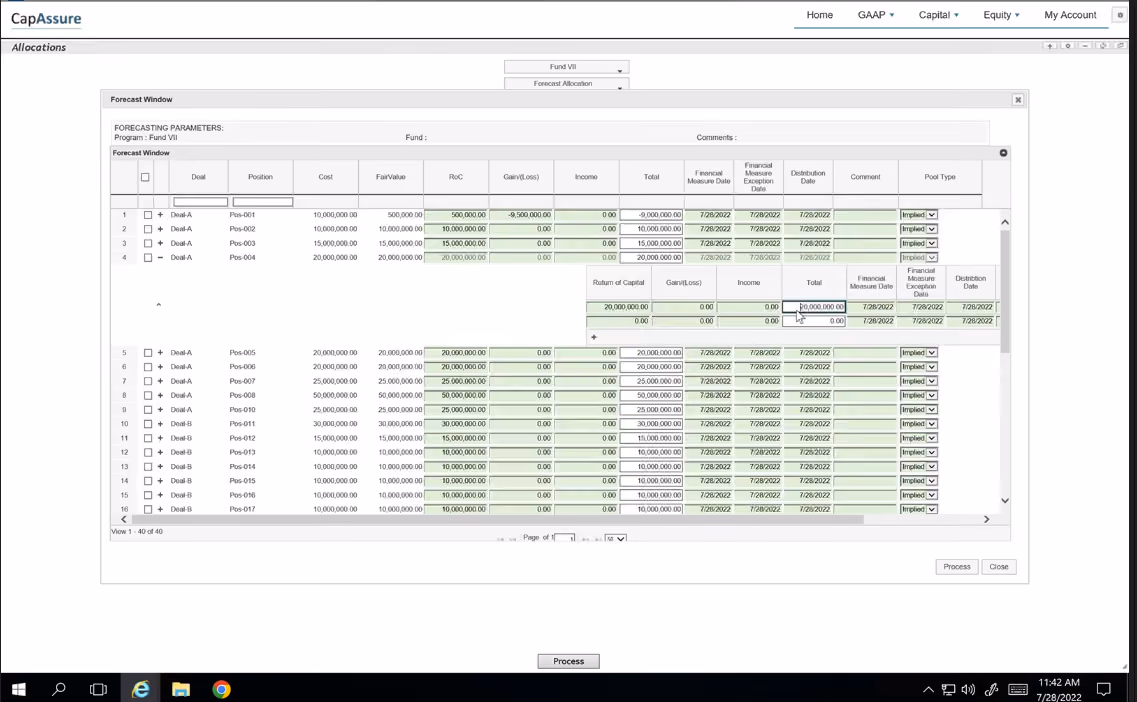The image size is (1137, 702).
Task: Sort by the Cost column header
Action: click(326, 177)
